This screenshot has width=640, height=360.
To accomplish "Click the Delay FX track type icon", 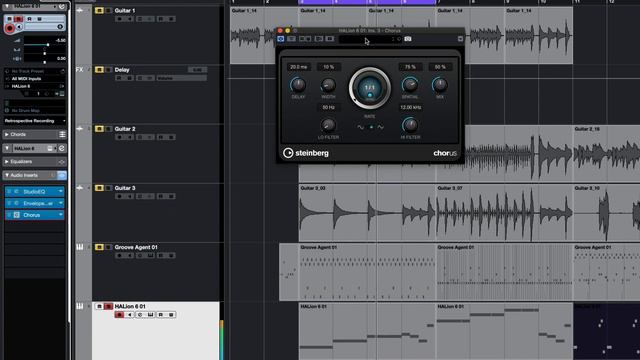I will click(x=80, y=70).
